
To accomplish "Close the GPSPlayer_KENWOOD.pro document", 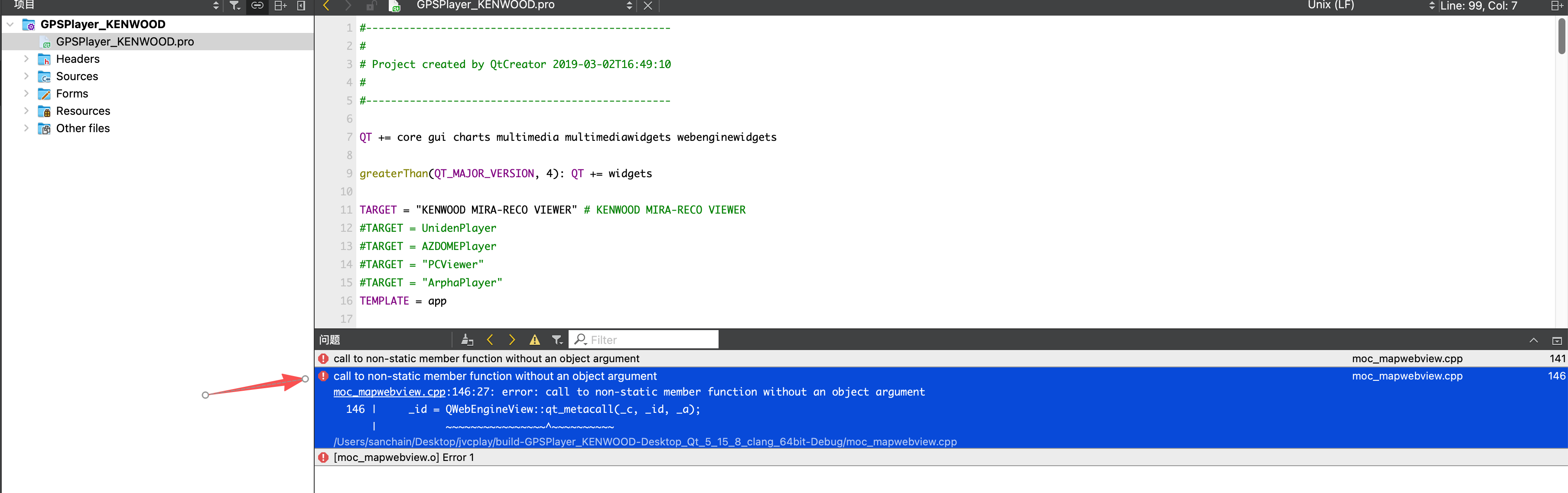I will 647,6.
